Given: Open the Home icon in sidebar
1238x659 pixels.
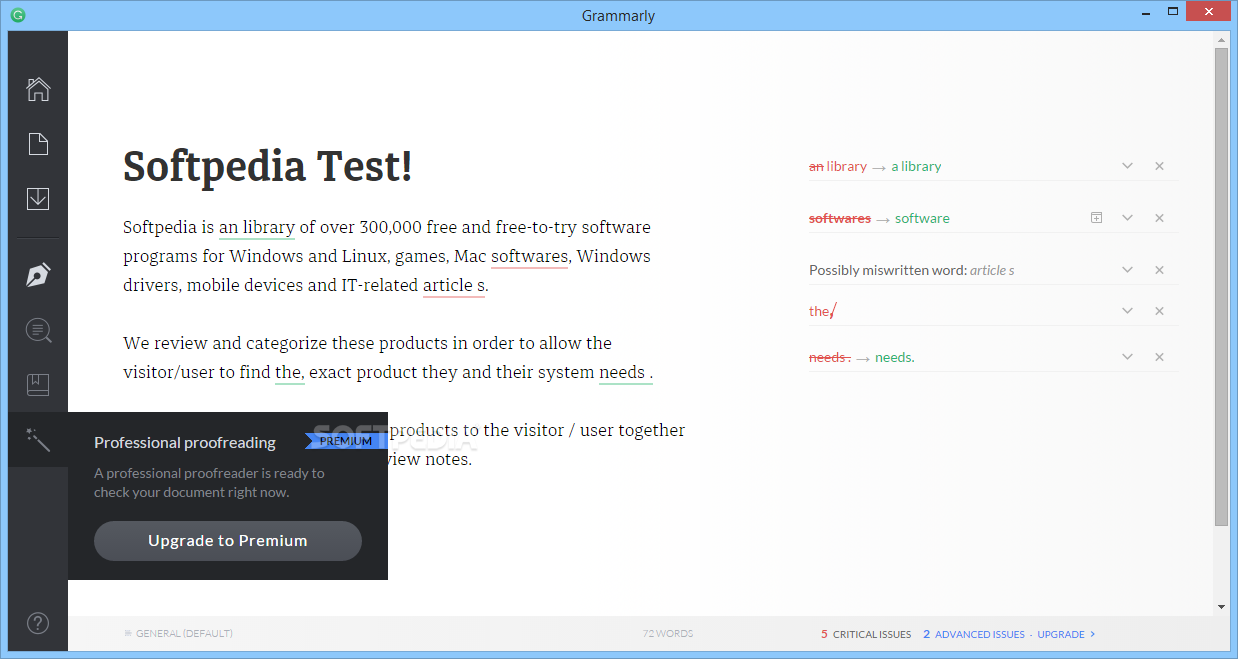Looking at the screenshot, I should [38, 89].
